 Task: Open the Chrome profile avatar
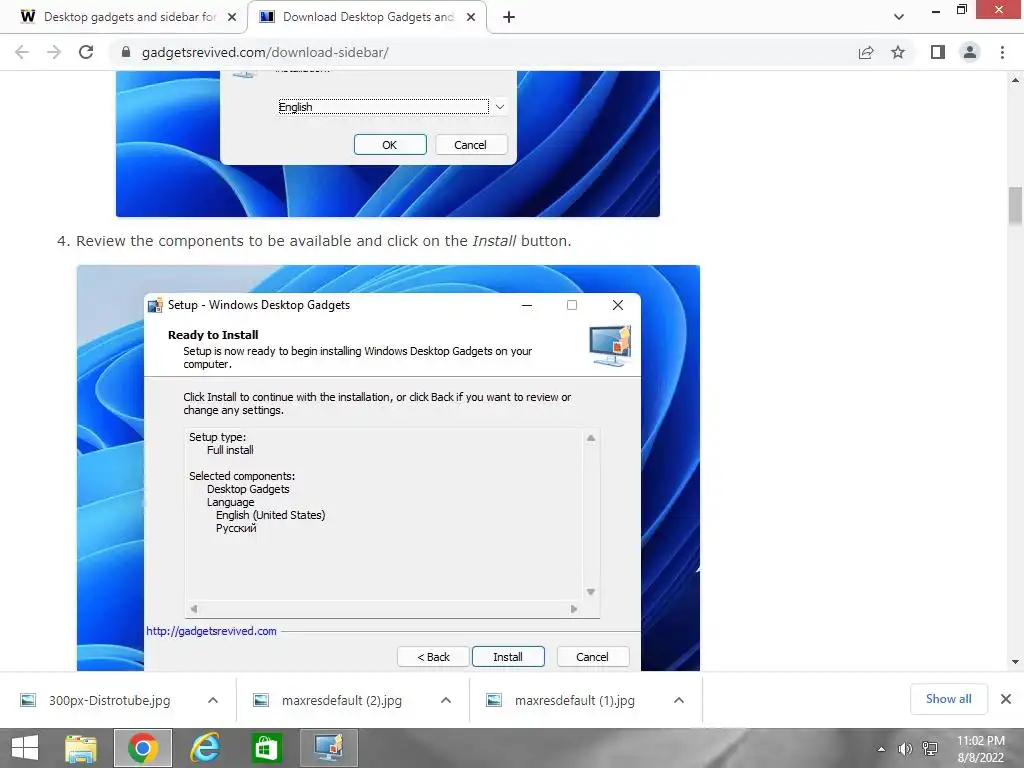click(x=970, y=52)
